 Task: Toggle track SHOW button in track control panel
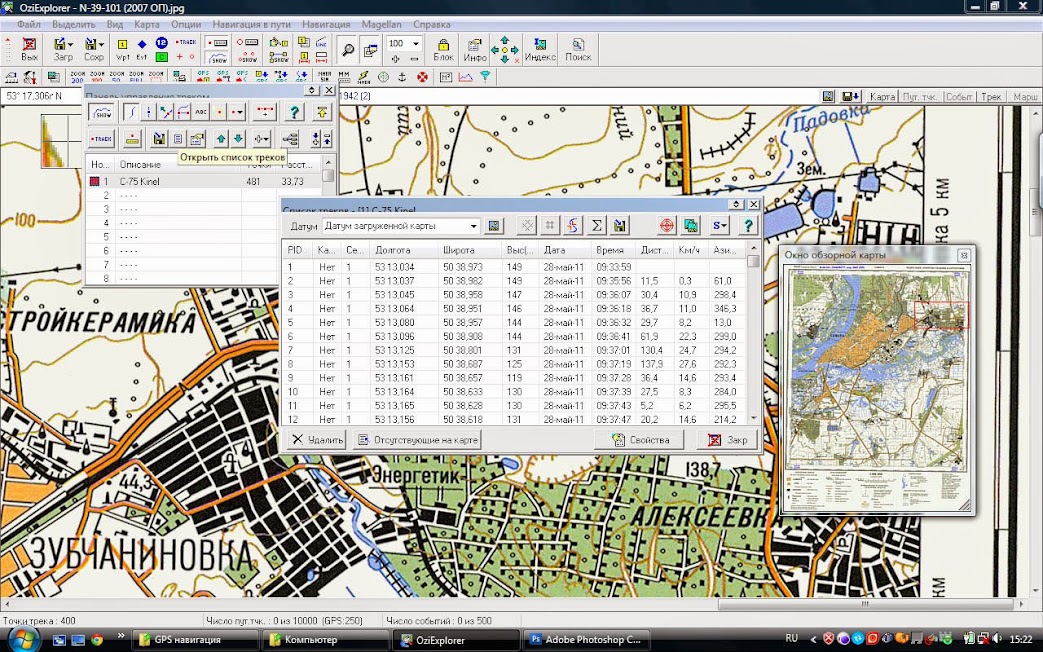pyautogui.click(x=102, y=112)
